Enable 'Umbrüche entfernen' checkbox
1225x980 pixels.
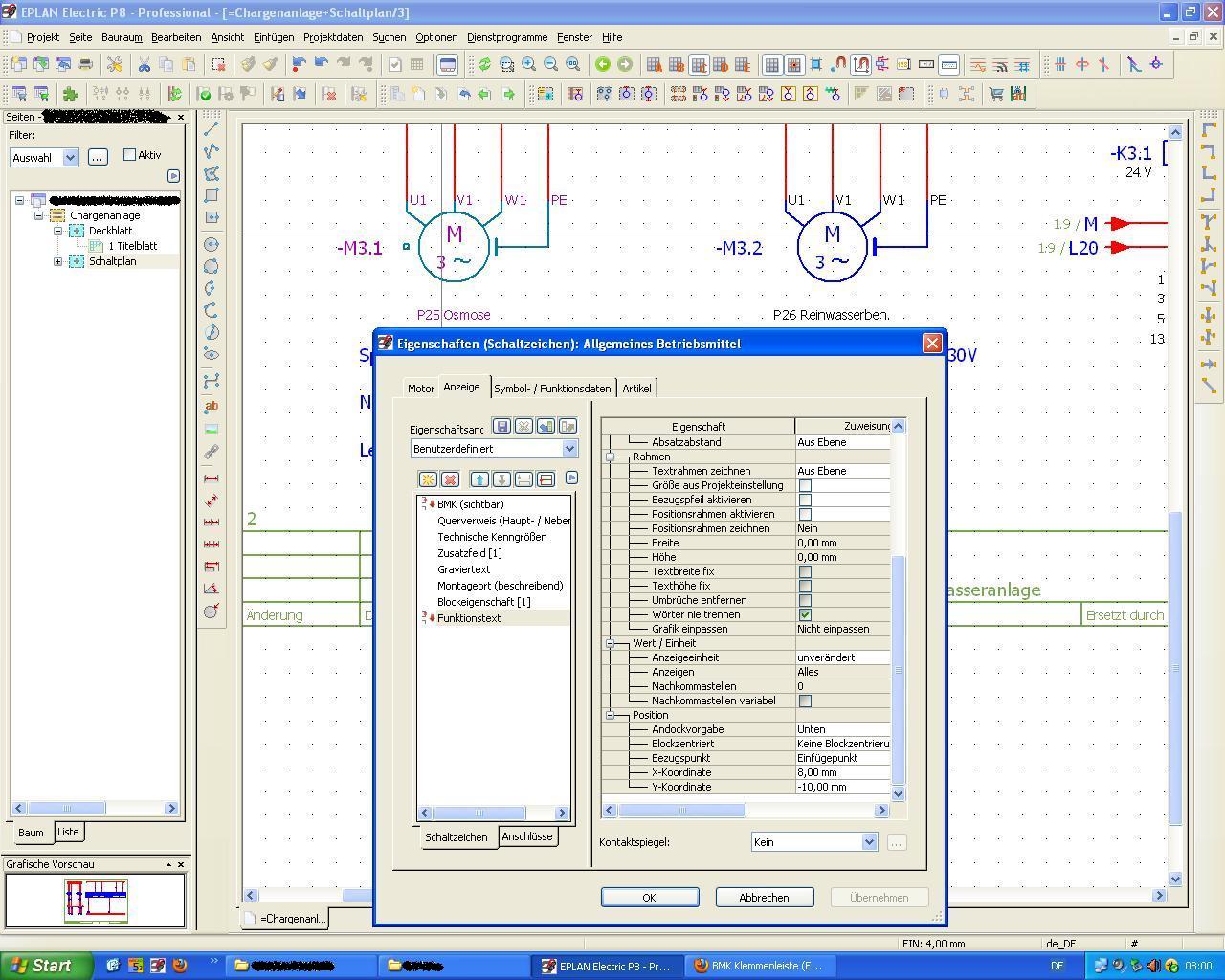pos(805,600)
